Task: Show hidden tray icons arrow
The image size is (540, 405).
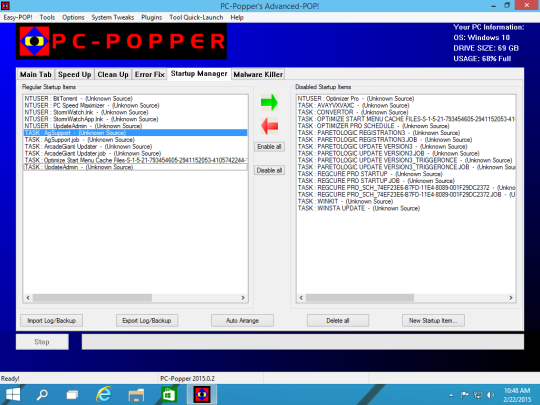Action: click(x=451, y=395)
